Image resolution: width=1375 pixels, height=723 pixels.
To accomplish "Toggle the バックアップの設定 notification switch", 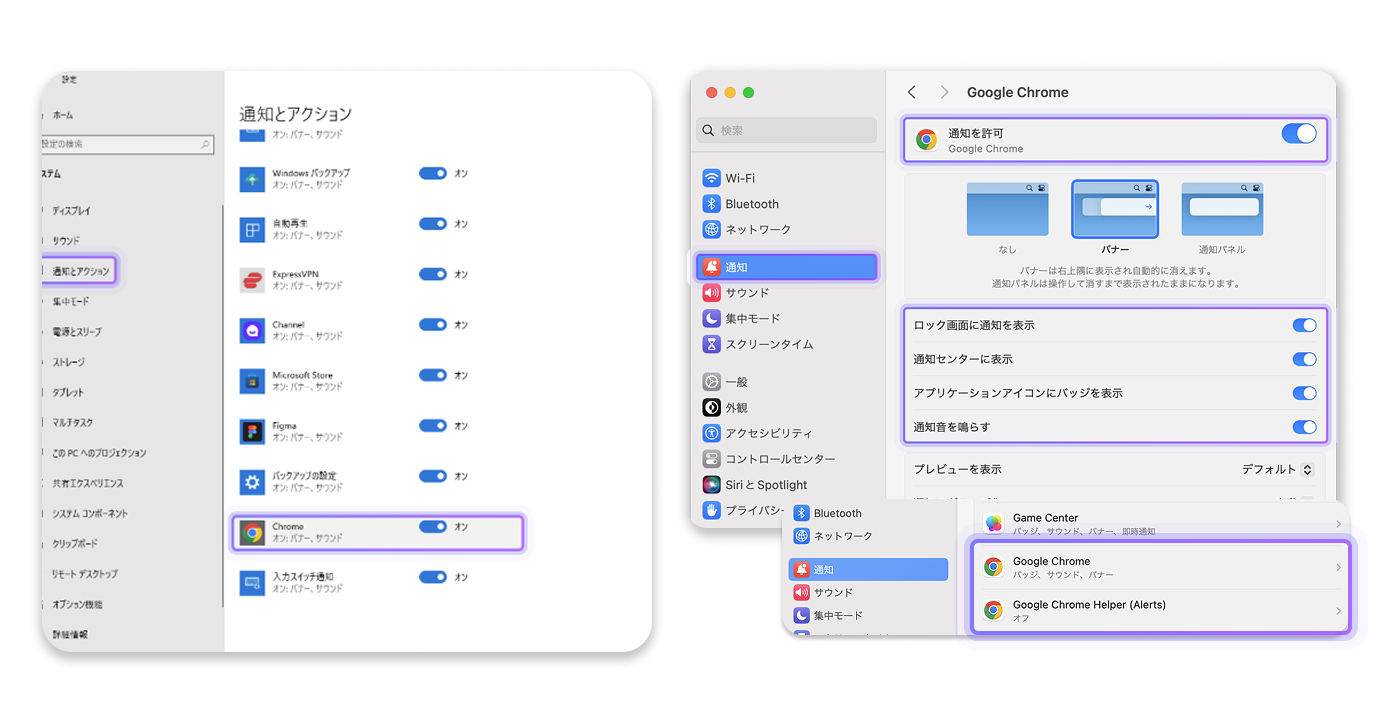I will click(x=433, y=476).
